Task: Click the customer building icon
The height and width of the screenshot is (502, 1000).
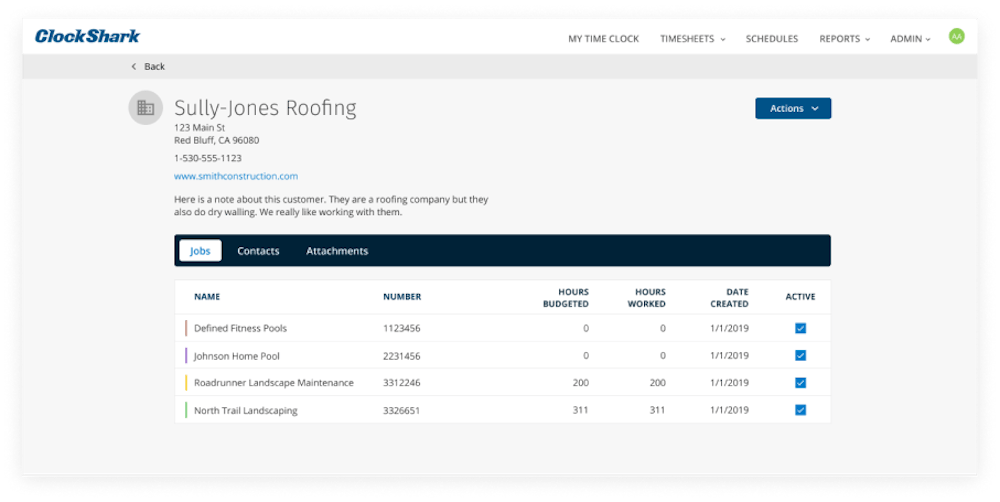Action: (146, 108)
